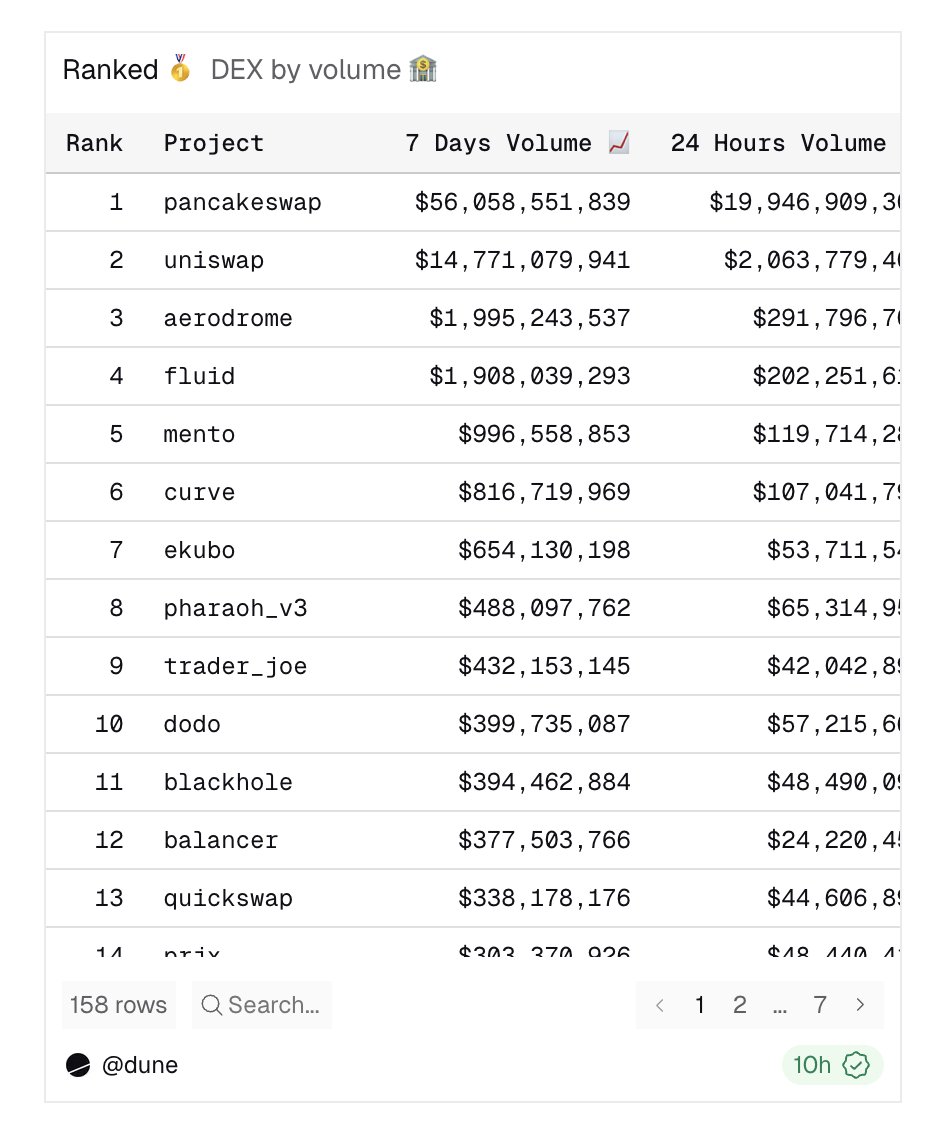This screenshot has width=938, height=1140.
Task: Jump to page 7 of the table
Action: pos(820,1005)
